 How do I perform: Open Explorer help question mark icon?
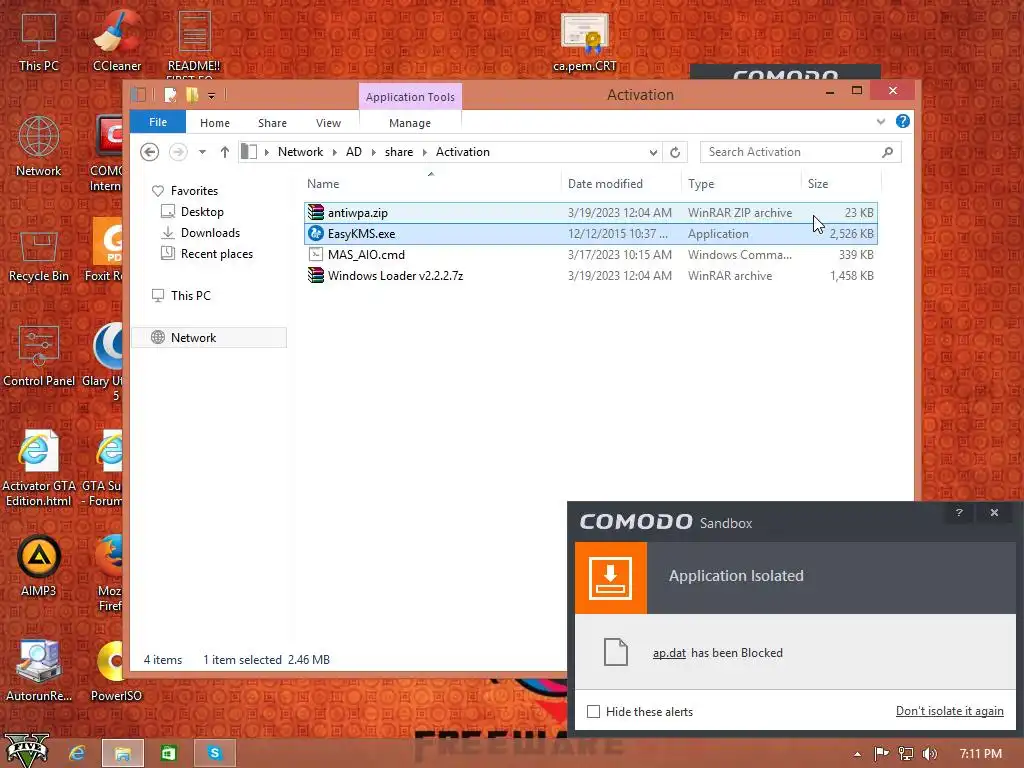tap(903, 121)
